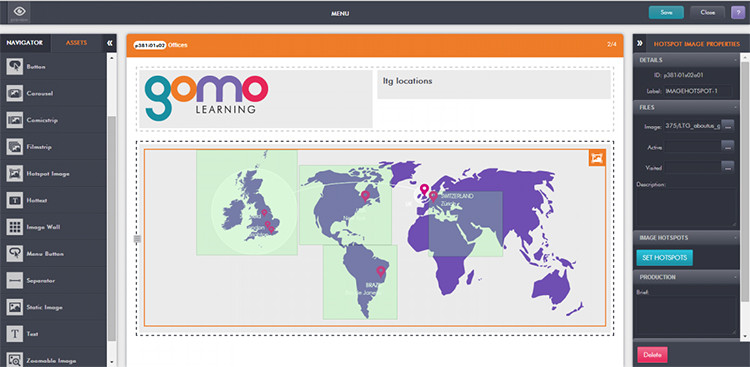The image size is (750, 367).
Task: Browse for the Image file
Action: click(728, 126)
